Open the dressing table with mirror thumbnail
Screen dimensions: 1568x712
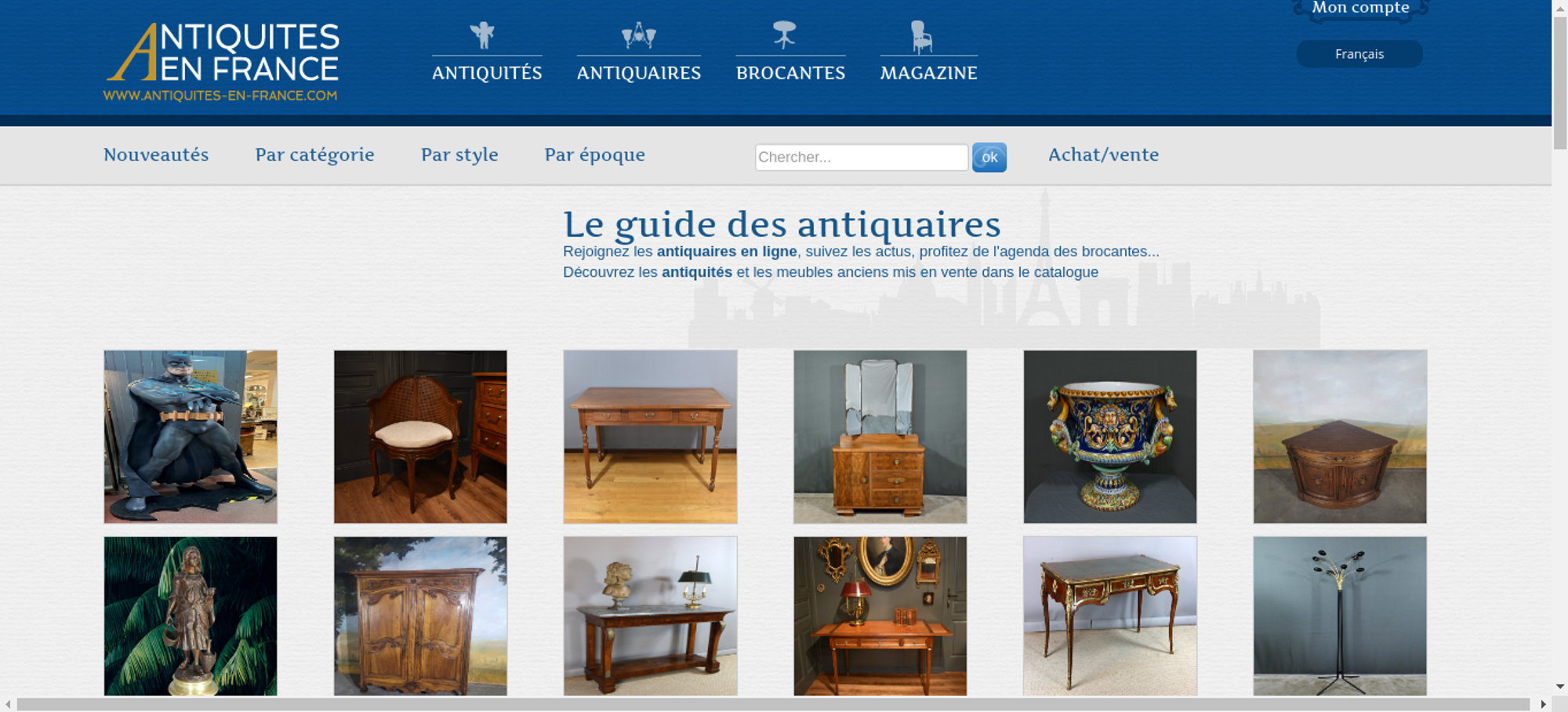880,437
